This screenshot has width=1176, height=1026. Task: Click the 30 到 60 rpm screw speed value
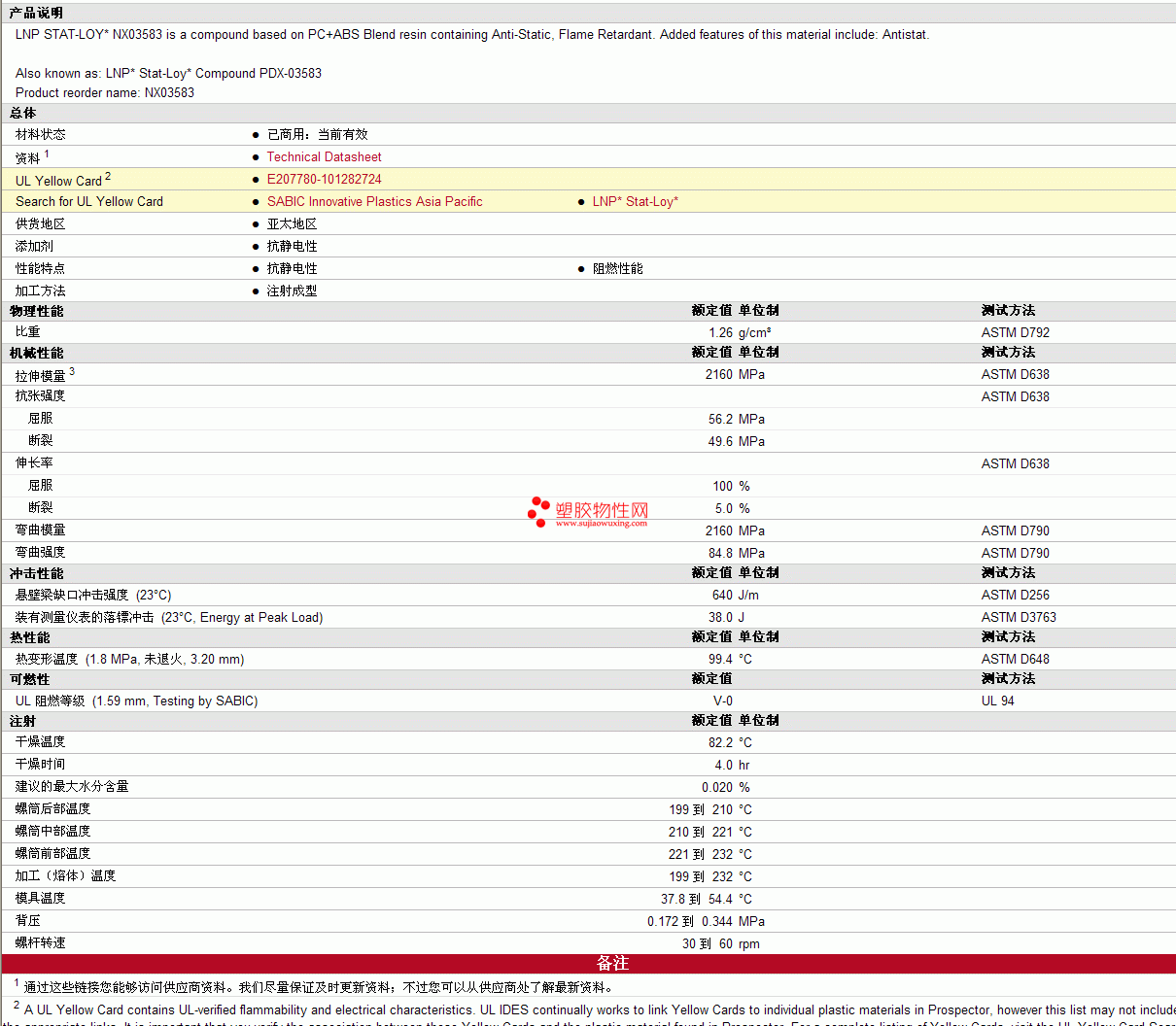720,943
